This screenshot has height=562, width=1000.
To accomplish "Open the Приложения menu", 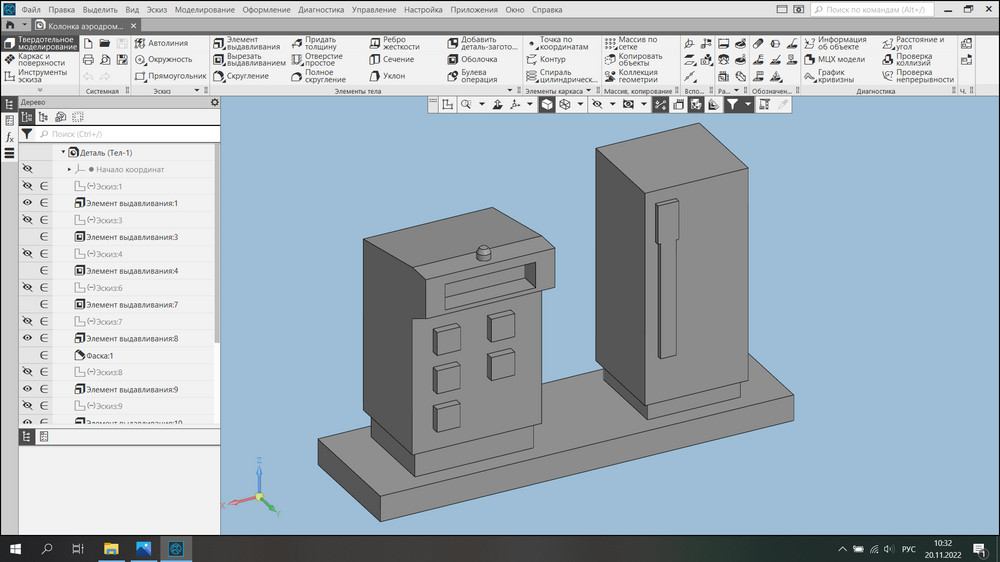I will [474, 10].
